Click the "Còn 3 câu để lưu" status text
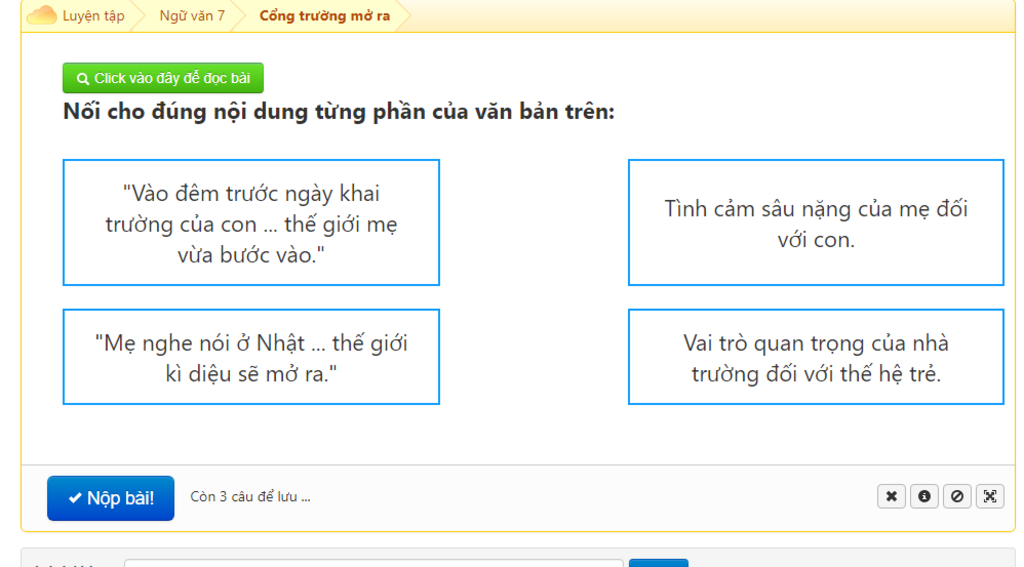The width and height of the screenshot is (1024, 567). coord(250,496)
